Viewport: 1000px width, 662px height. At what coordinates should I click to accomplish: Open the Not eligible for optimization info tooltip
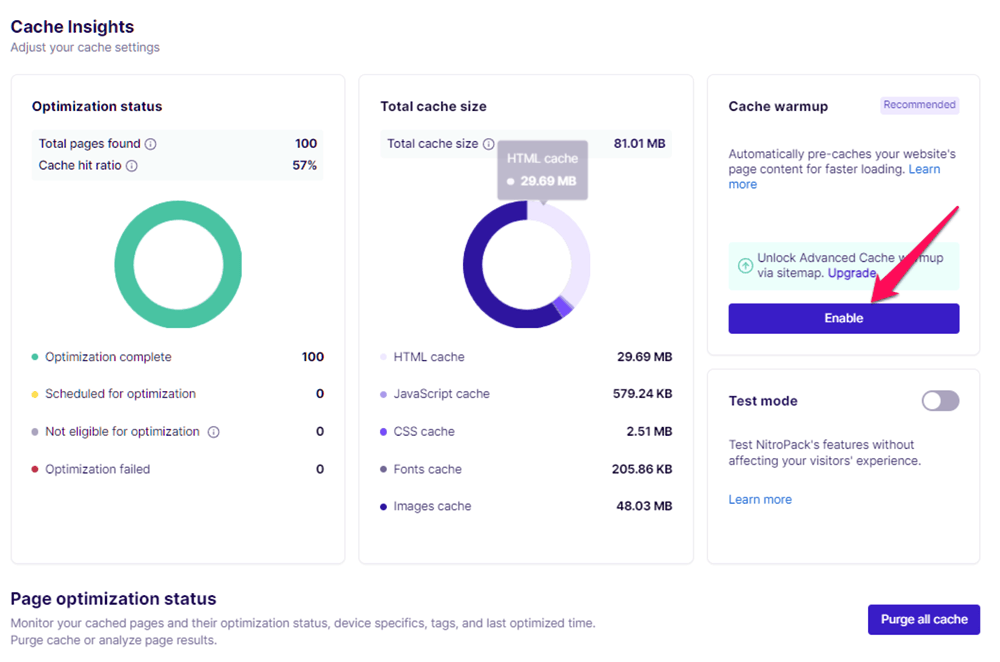[x=214, y=430]
